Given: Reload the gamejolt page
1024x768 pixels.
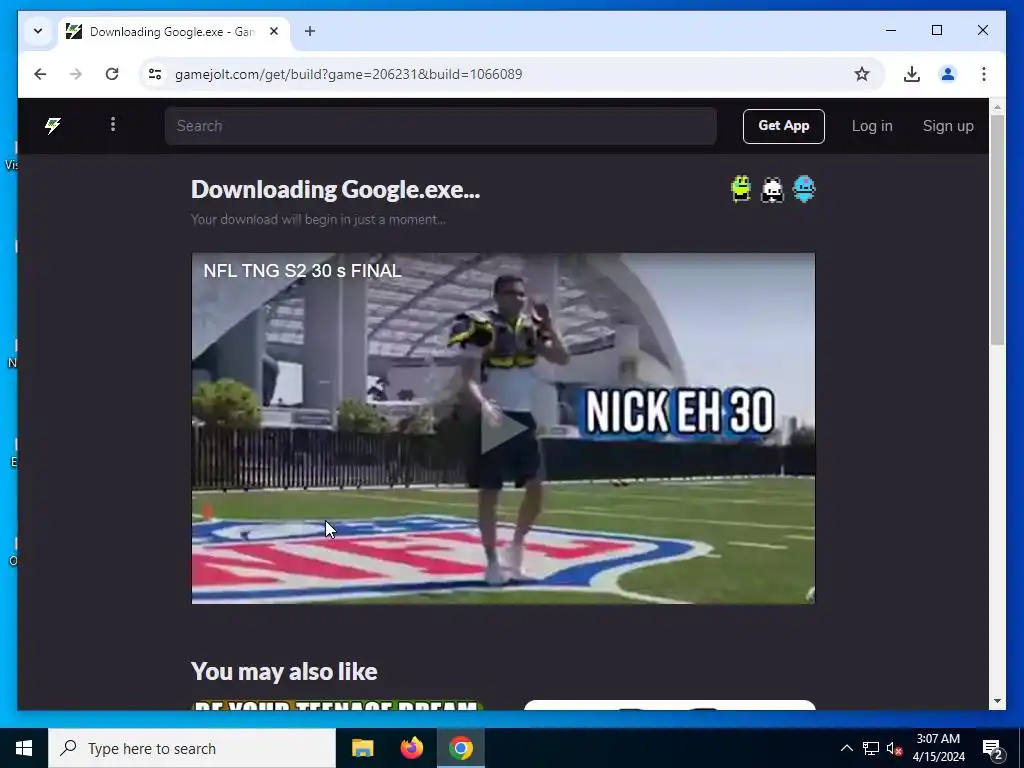Looking at the screenshot, I should (112, 74).
